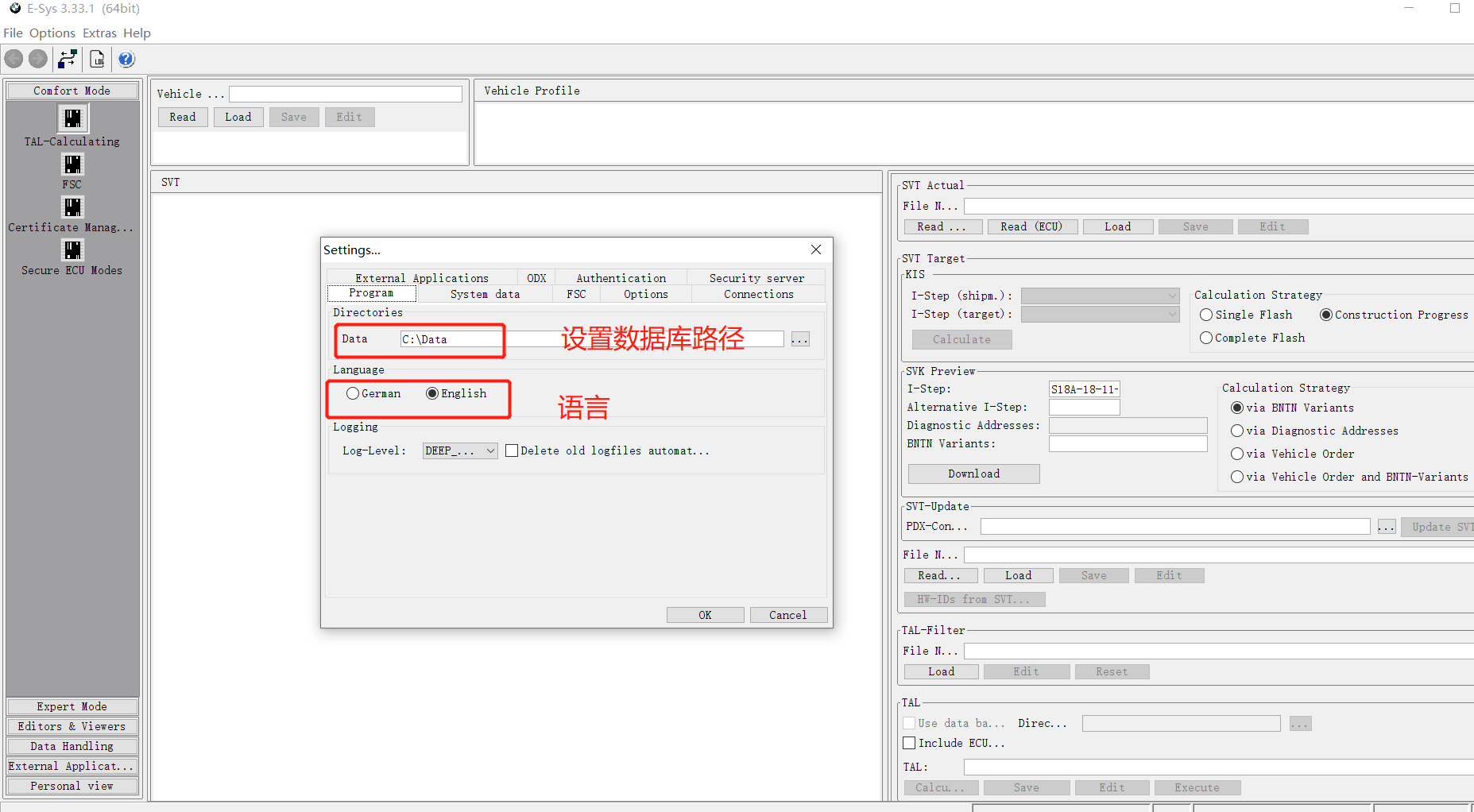
Task: Open TAL-Calculating module icon
Action: 72,119
